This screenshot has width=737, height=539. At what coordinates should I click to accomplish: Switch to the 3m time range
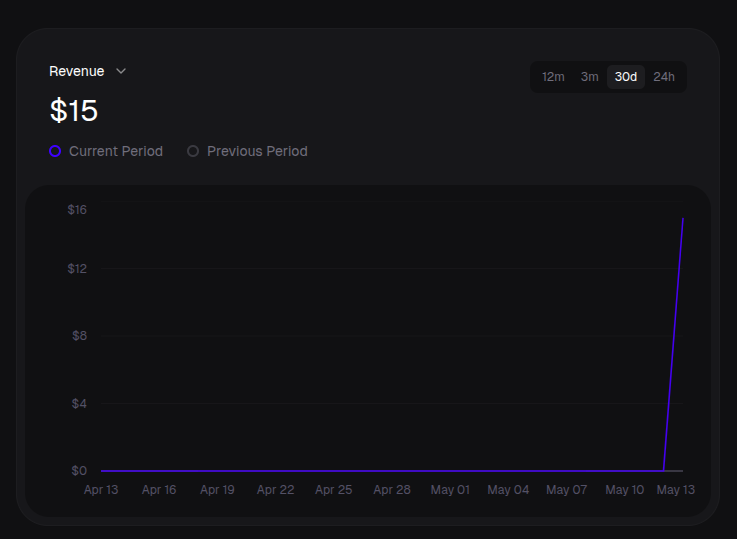click(x=589, y=77)
